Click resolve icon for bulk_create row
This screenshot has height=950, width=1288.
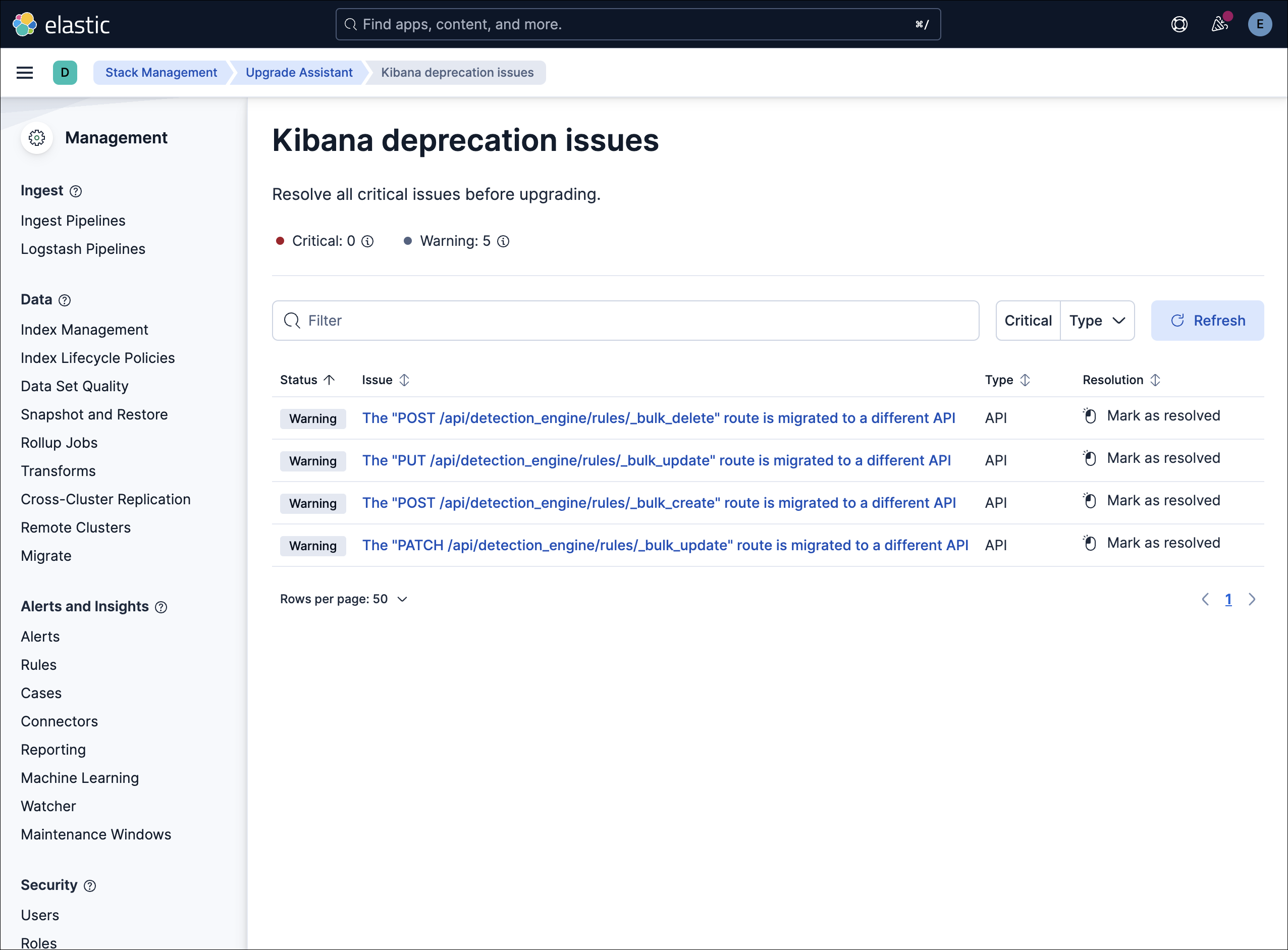(x=1090, y=501)
